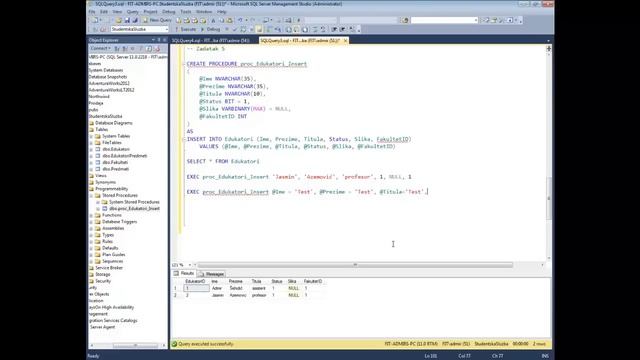
Task: Open the Tools menu
Action: [185, 12]
